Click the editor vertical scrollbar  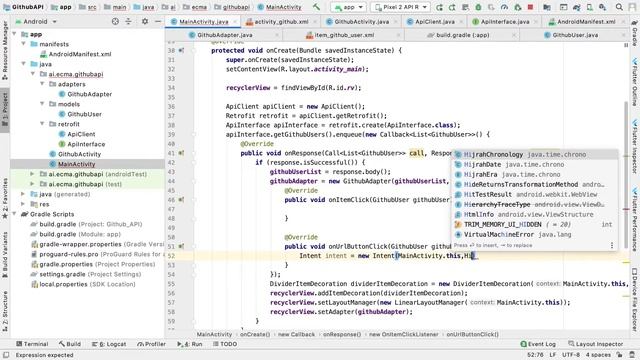click(x=626, y=176)
